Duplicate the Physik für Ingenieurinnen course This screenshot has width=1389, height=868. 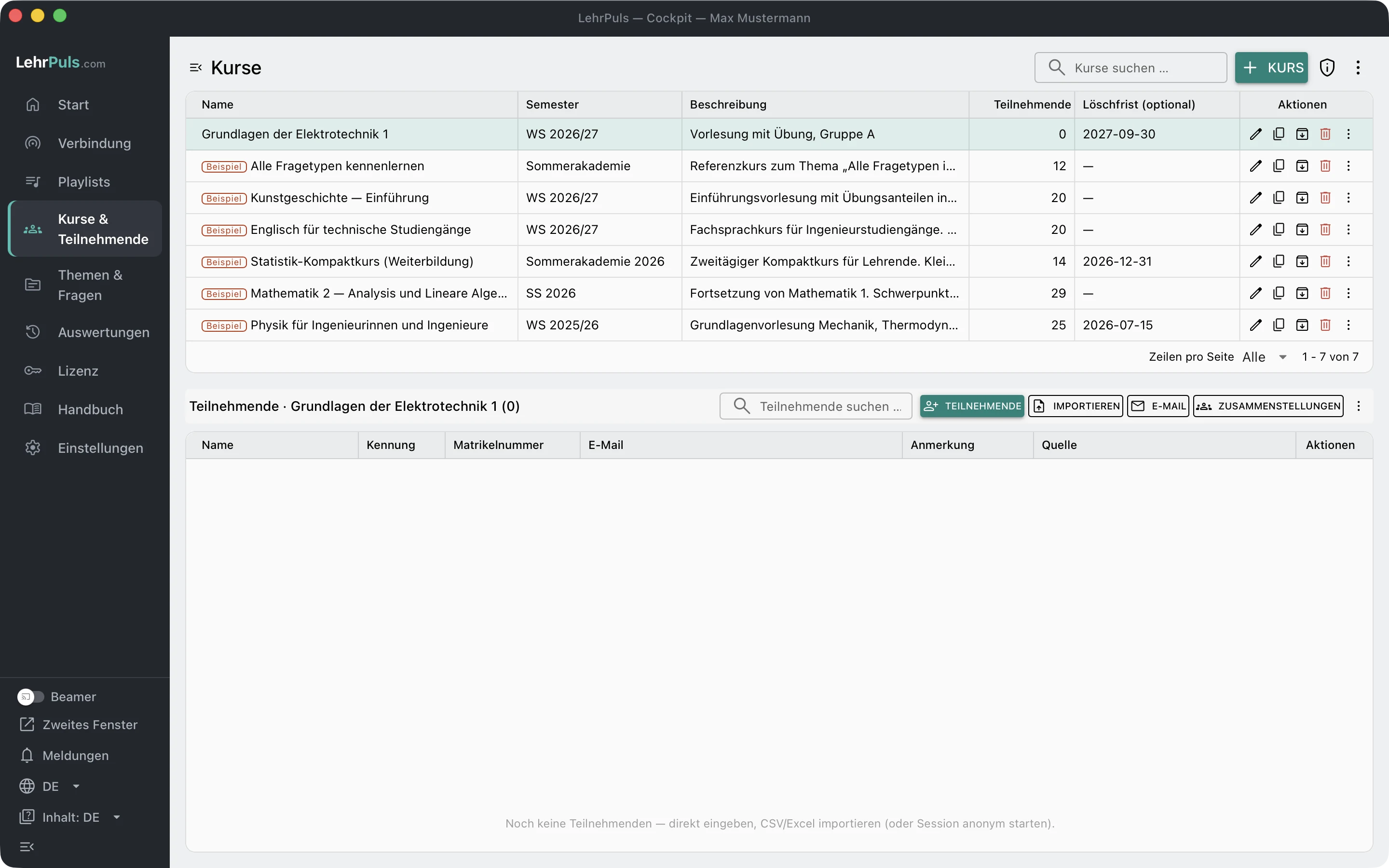tap(1278, 325)
